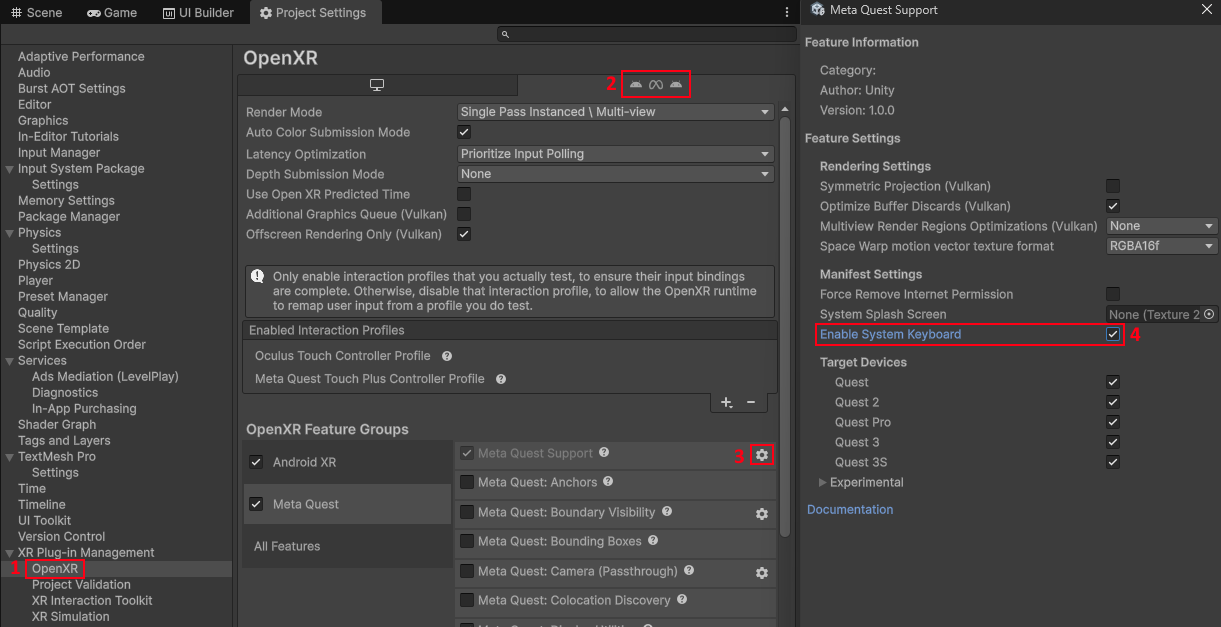Screen dimensions: 1221x627
Task: Toggle Enable System Keyboard checkbox
Action: 1113,334
